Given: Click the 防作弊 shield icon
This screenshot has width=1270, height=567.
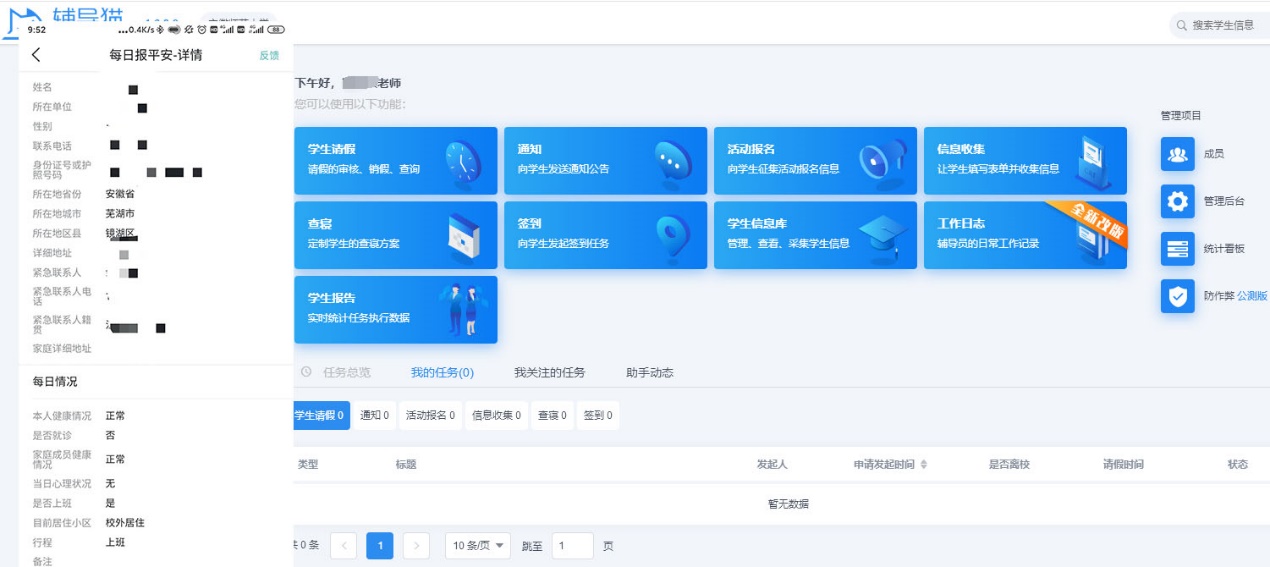Looking at the screenshot, I should click(x=1177, y=296).
